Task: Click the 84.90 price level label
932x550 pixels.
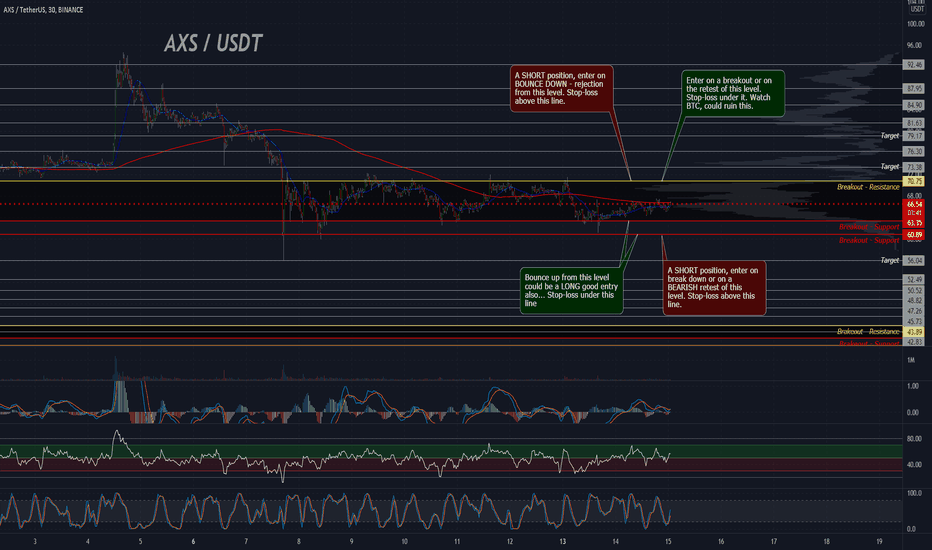Action: (913, 105)
